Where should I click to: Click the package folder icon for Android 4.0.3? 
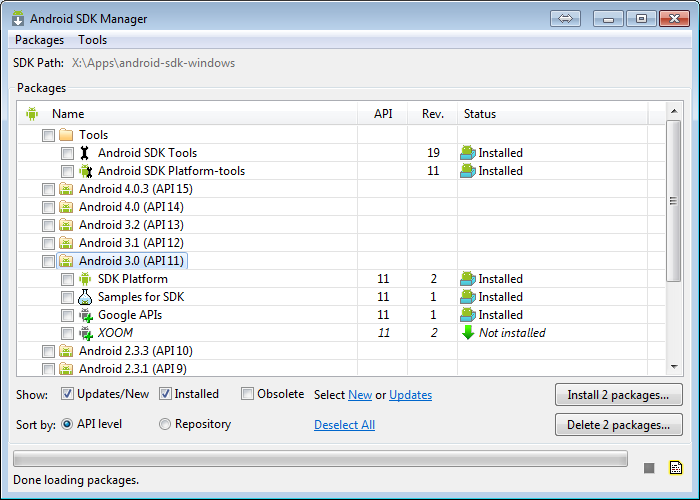click(x=66, y=189)
